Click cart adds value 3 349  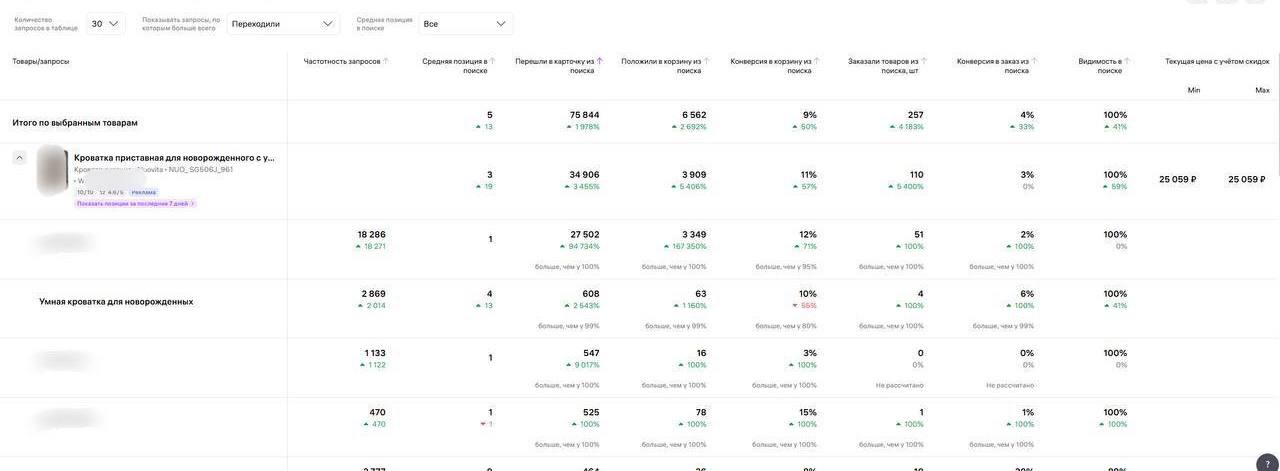(694, 235)
